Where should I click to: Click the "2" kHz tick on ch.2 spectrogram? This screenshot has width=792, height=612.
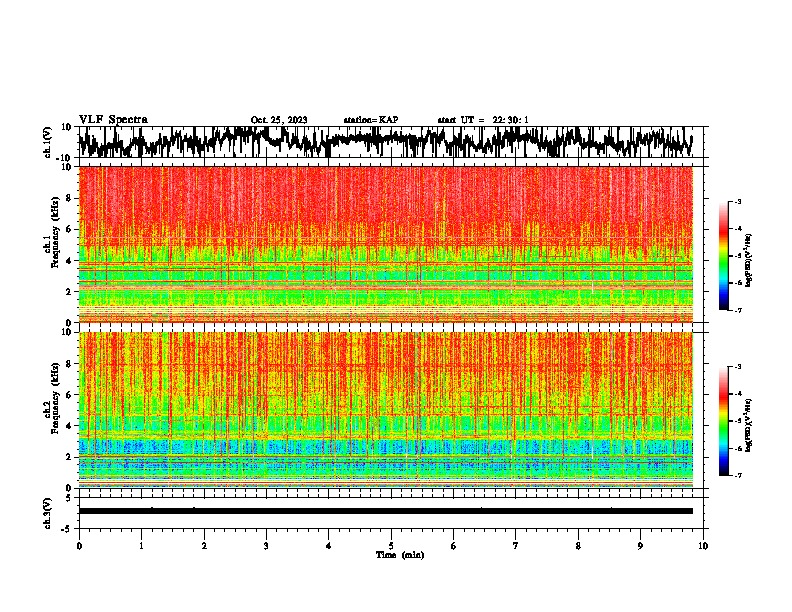[x=69, y=457]
